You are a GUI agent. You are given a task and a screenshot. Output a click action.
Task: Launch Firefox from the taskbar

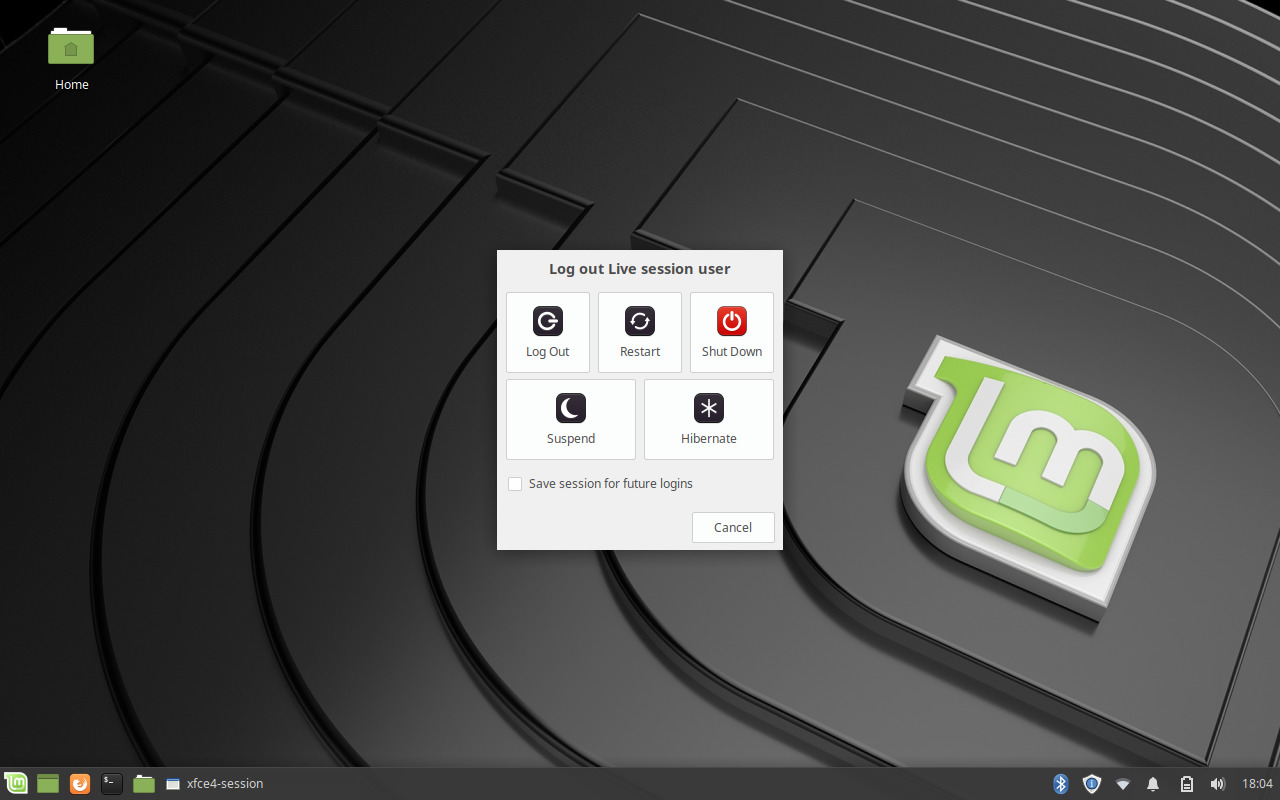pyautogui.click(x=79, y=784)
